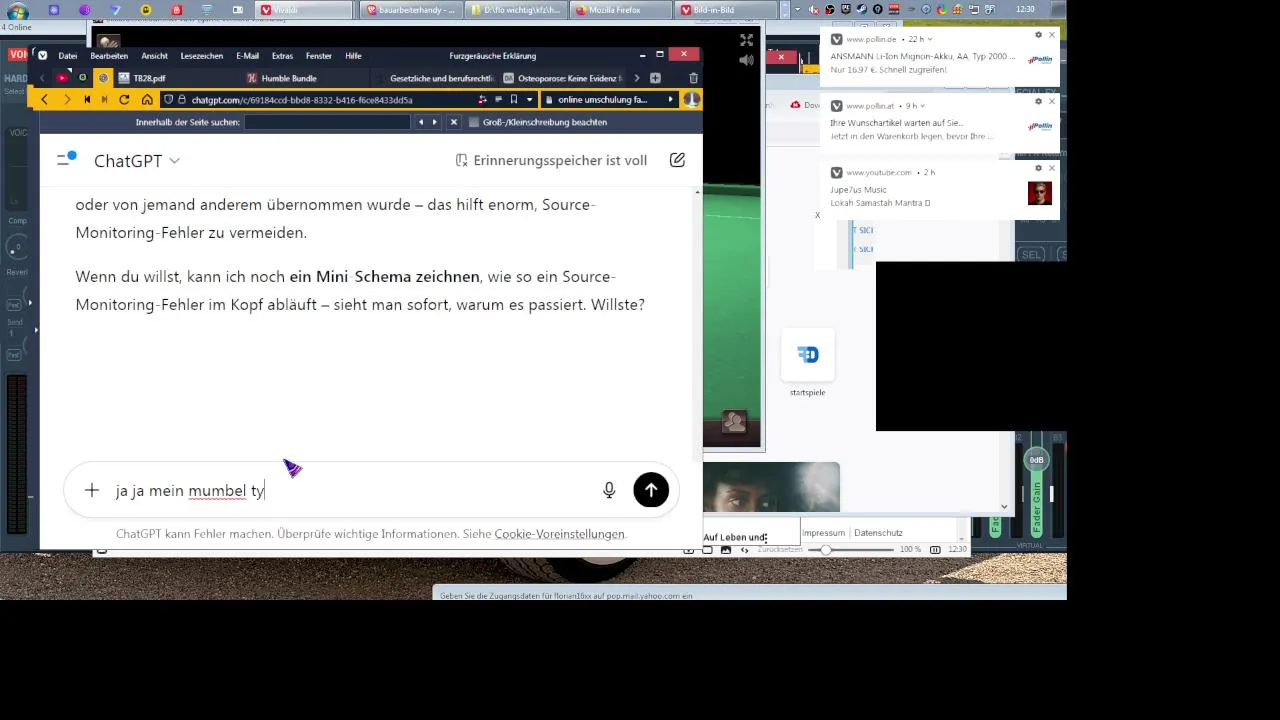Click the find-in-page search input

(327, 122)
